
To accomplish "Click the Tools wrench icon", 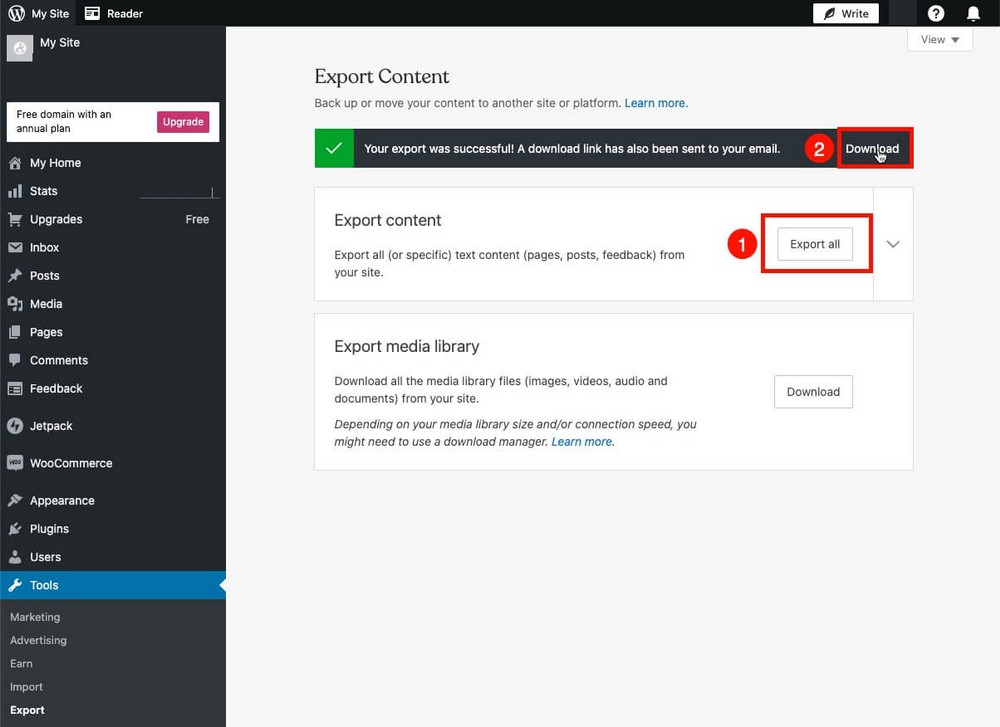I will click(15, 585).
